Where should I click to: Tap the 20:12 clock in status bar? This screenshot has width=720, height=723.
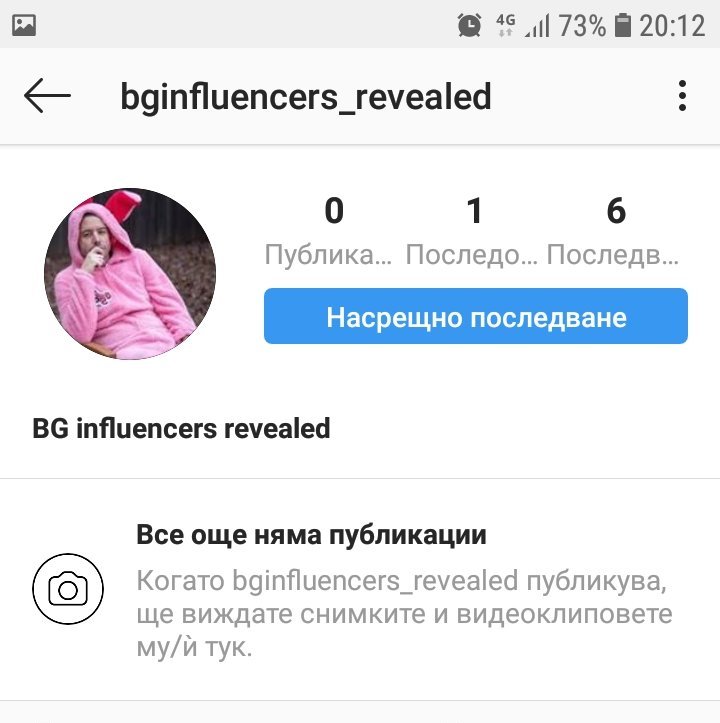[x=672, y=25]
